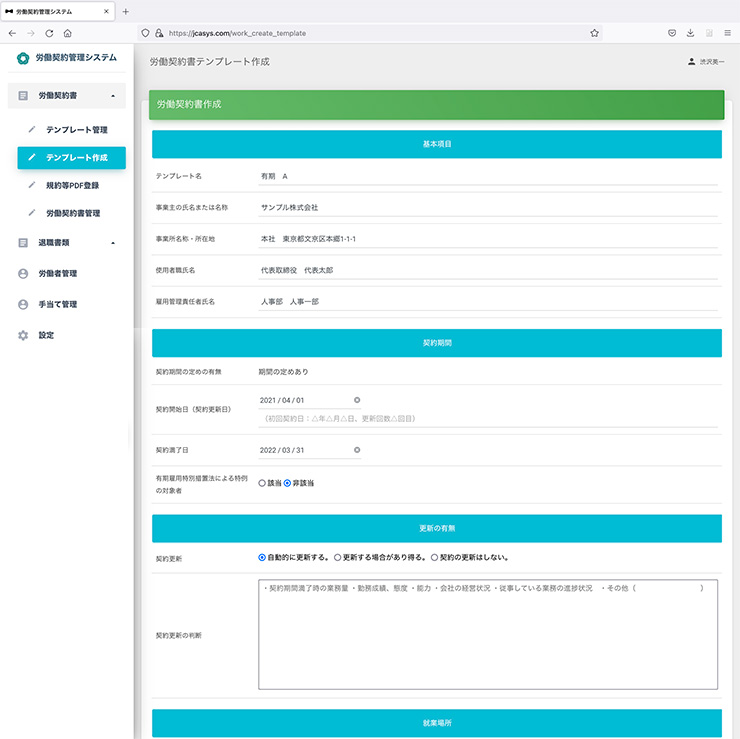Select 契約の更新はしない radio option

(434, 557)
